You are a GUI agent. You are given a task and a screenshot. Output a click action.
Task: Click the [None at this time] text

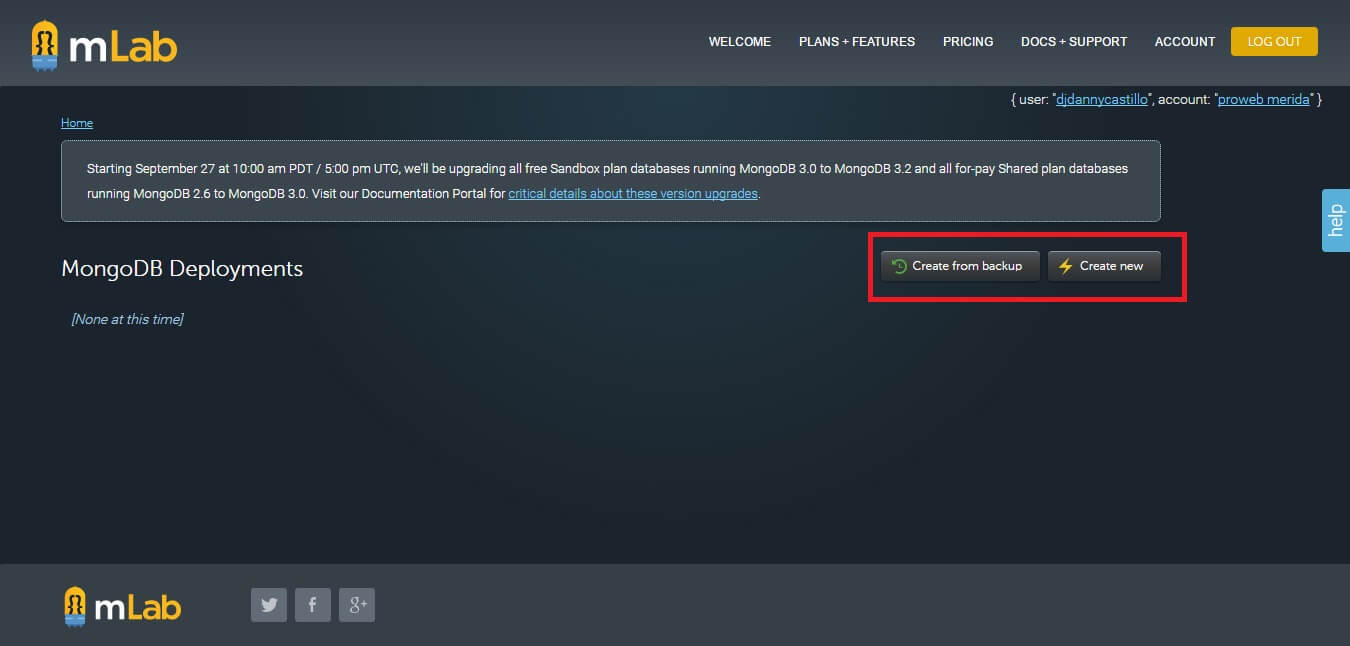[x=127, y=319]
